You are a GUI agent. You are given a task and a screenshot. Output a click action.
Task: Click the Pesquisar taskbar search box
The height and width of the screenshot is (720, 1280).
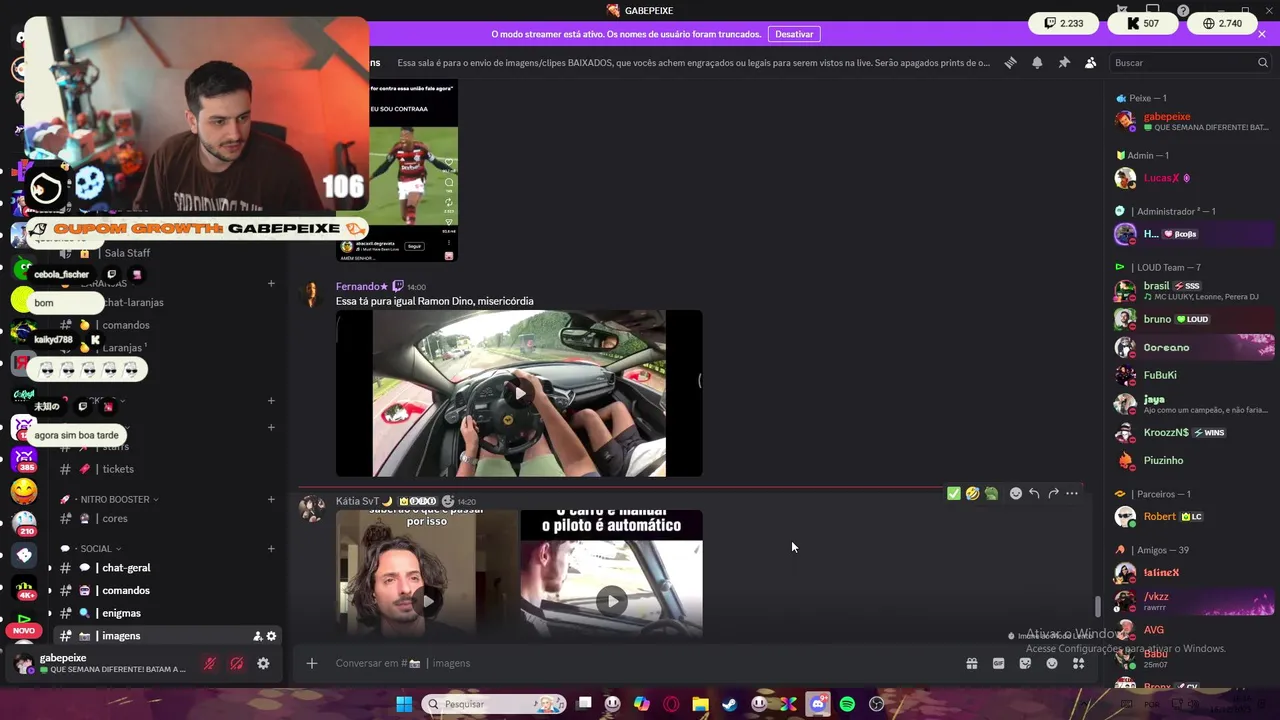(494, 704)
